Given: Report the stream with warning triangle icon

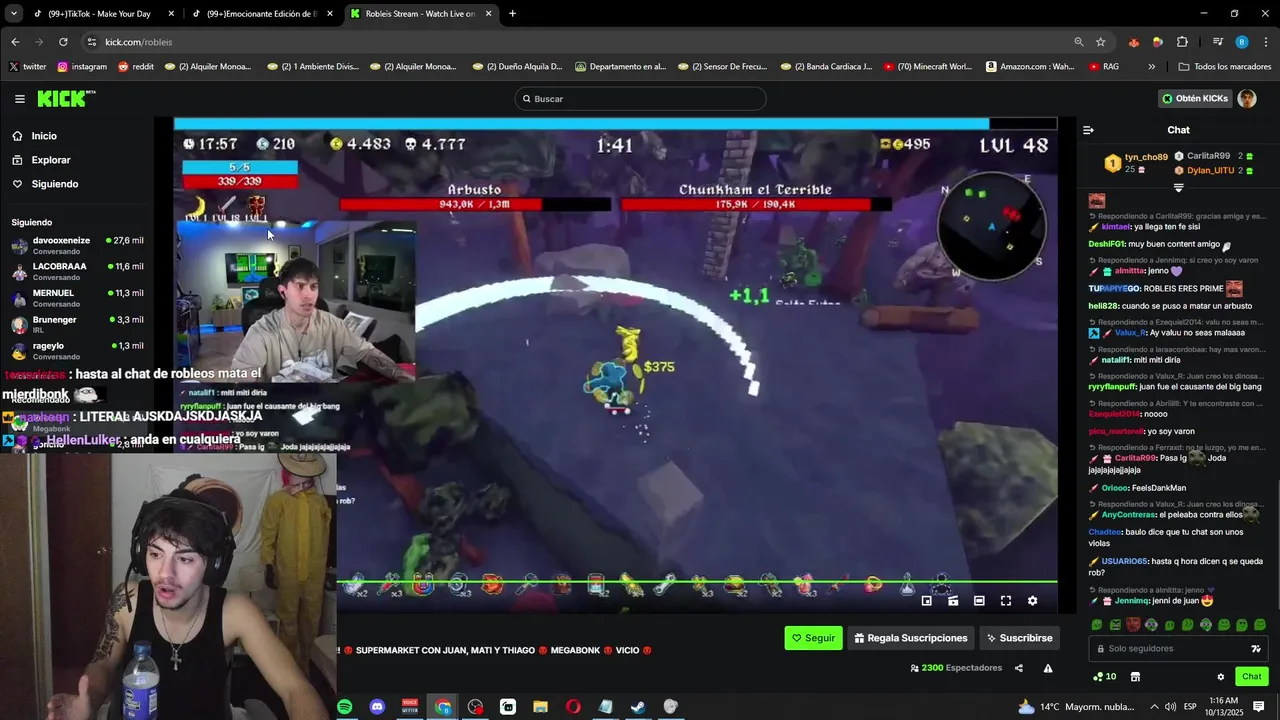Looking at the screenshot, I should click(x=1048, y=668).
